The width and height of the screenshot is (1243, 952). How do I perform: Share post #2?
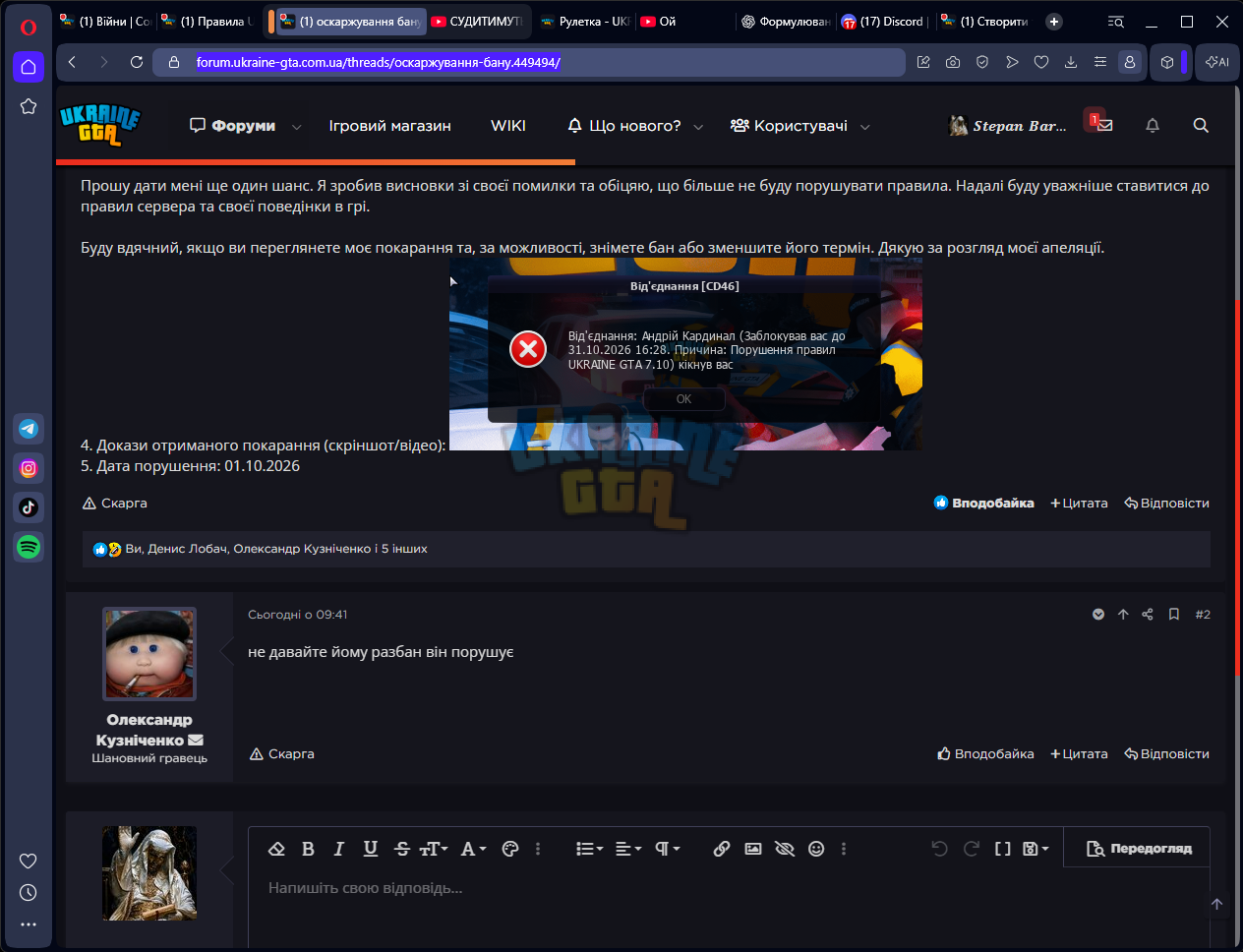click(x=1148, y=615)
